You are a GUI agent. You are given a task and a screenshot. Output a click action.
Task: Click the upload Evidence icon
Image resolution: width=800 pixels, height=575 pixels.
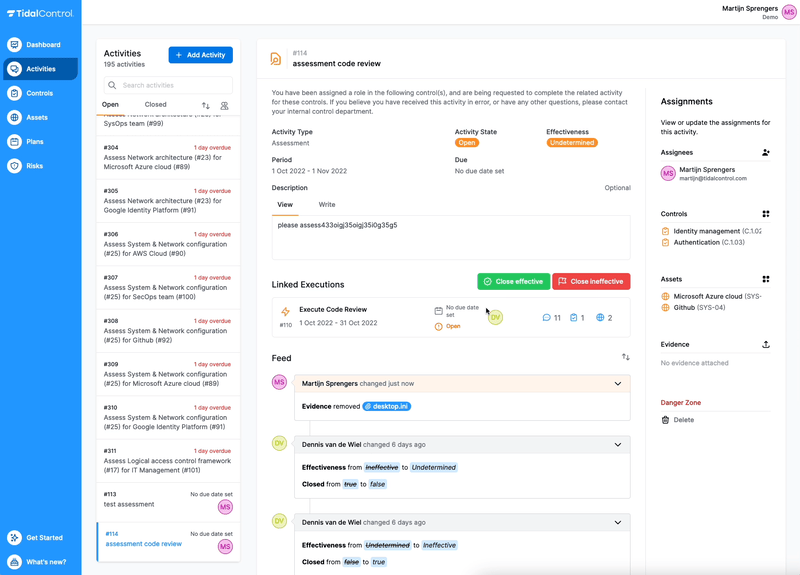pos(766,345)
